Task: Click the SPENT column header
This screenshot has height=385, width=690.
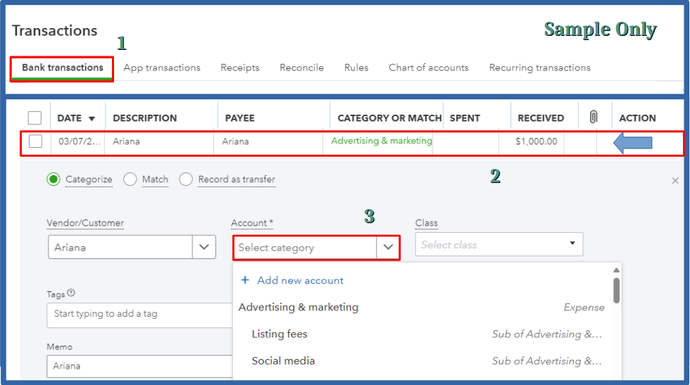Action: pyautogui.click(x=465, y=118)
